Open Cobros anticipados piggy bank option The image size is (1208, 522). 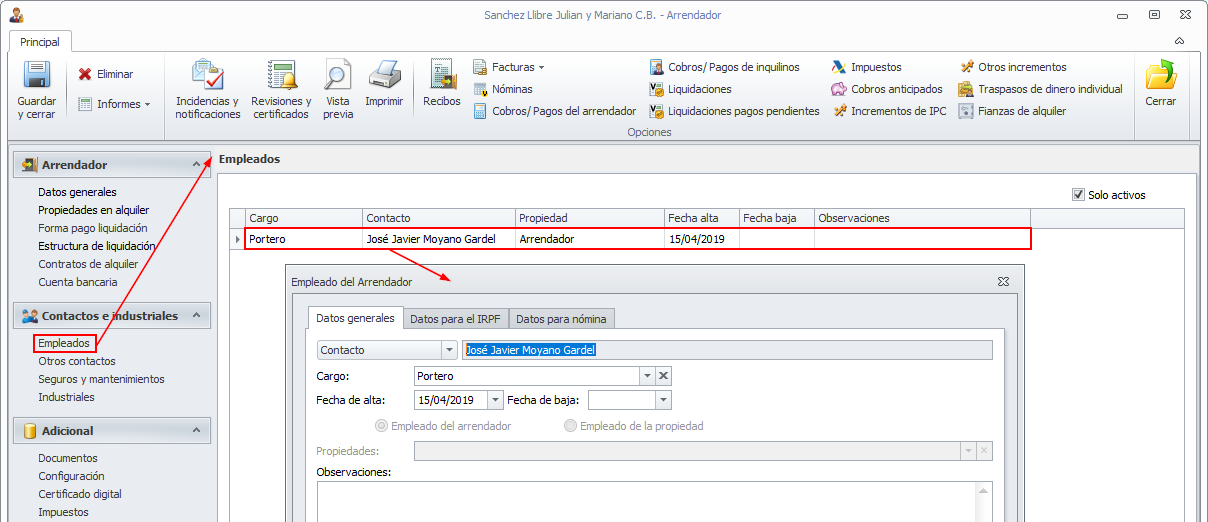click(888, 89)
